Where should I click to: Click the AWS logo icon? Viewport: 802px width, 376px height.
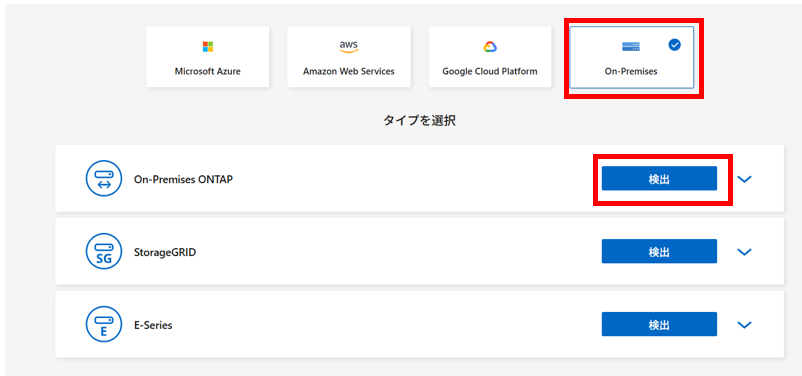349,47
